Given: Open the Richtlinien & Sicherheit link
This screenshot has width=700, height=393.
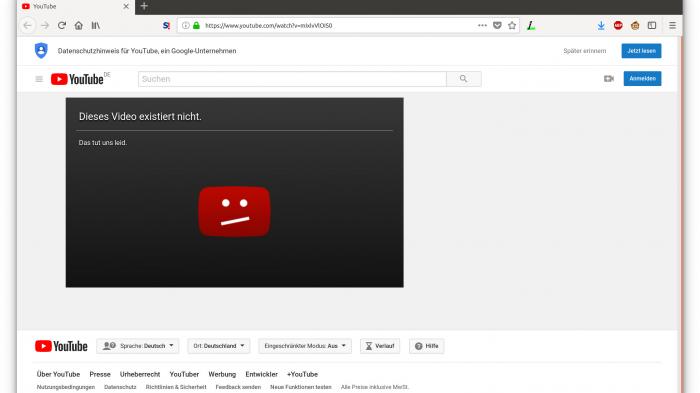Looking at the screenshot, I should click(176, 387).
